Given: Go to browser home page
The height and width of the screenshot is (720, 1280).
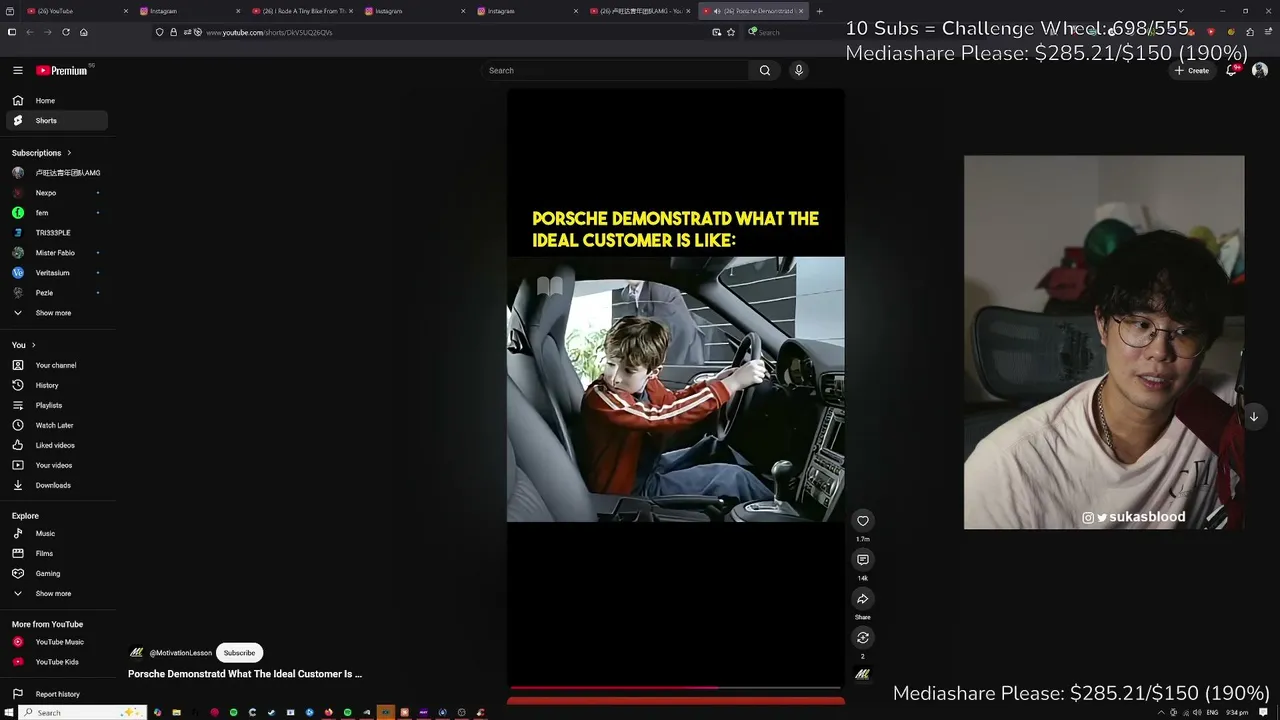Looking at the screenshot, I should pyautogui.click(x=84, y=32).
